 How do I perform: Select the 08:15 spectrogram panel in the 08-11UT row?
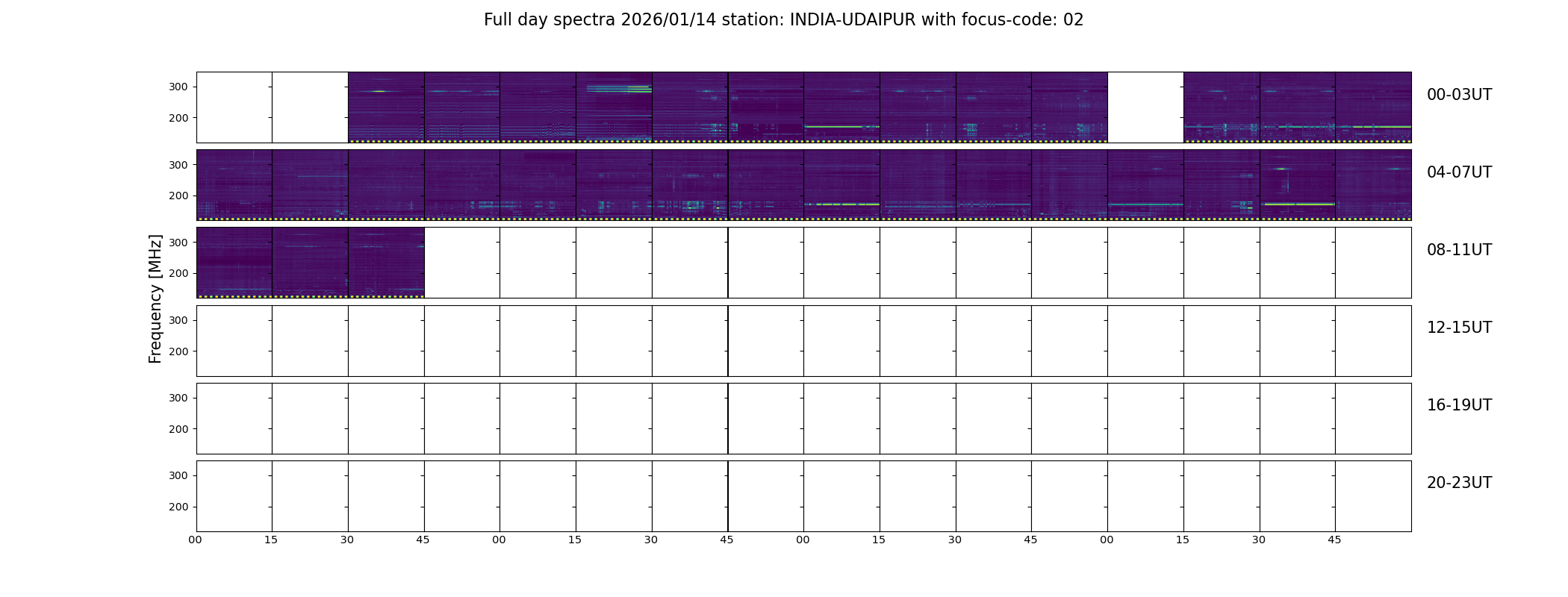point(310,263)
